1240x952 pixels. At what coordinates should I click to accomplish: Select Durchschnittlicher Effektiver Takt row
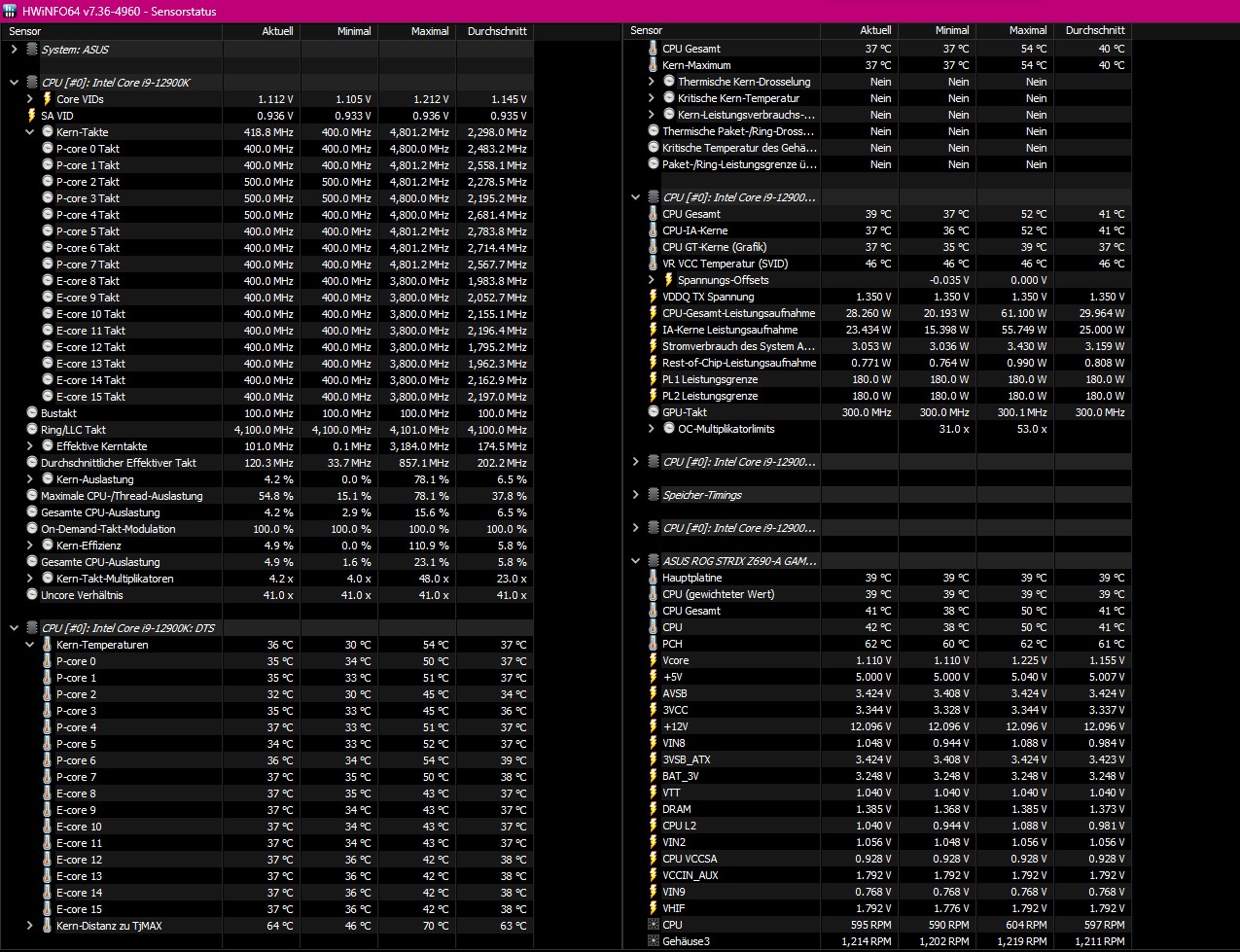pyautogui.click(x=266, y=463)
